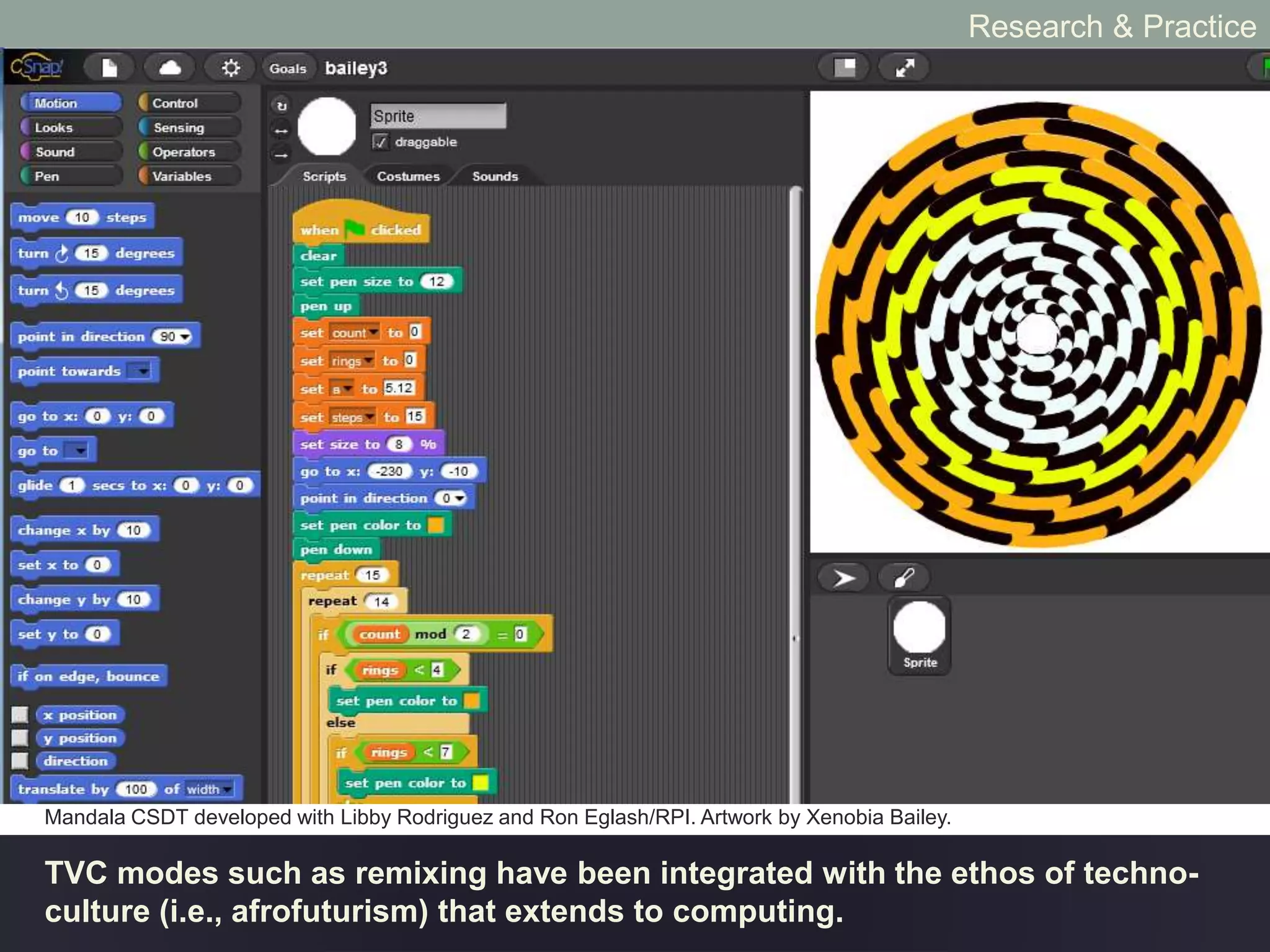
Task: Click the Sprite name input field
Action: coord(438,116)
